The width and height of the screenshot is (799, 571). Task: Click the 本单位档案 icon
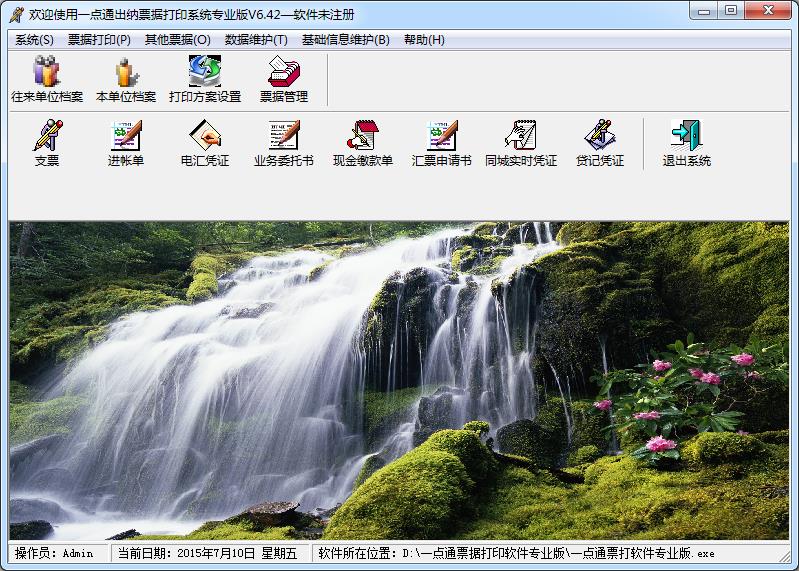[125, 79]
